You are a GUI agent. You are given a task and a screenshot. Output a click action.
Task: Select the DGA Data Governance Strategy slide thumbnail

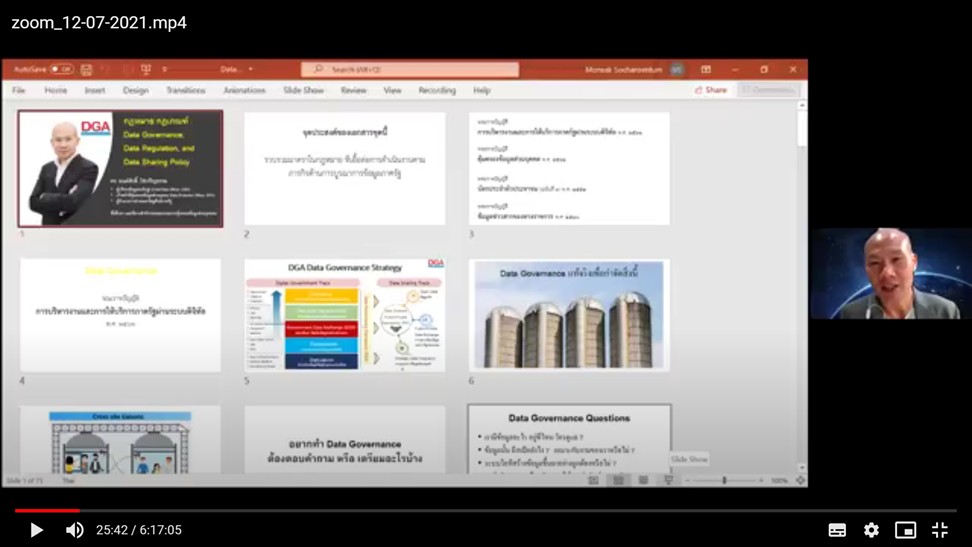click(x=345, y=315)
